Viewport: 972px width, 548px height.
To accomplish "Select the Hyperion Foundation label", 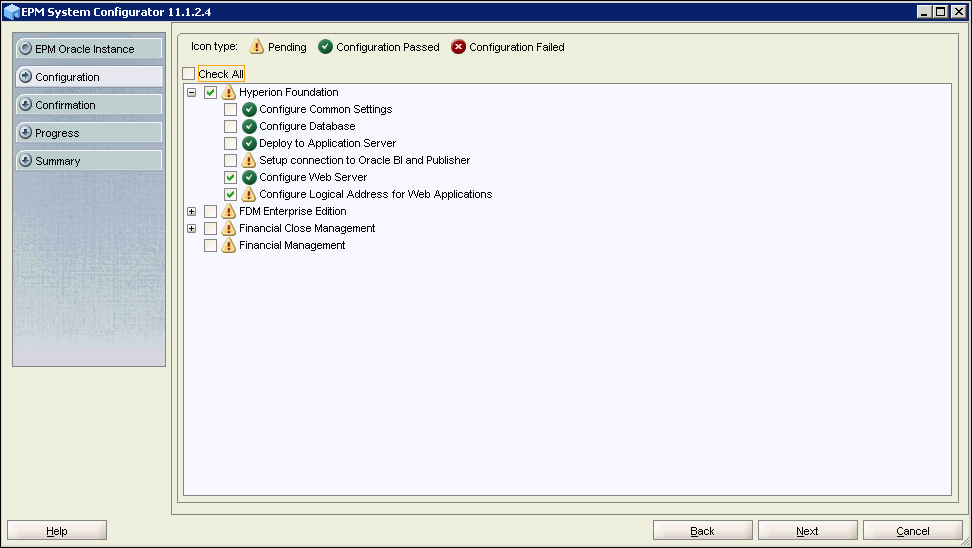I will click(289, 92).
